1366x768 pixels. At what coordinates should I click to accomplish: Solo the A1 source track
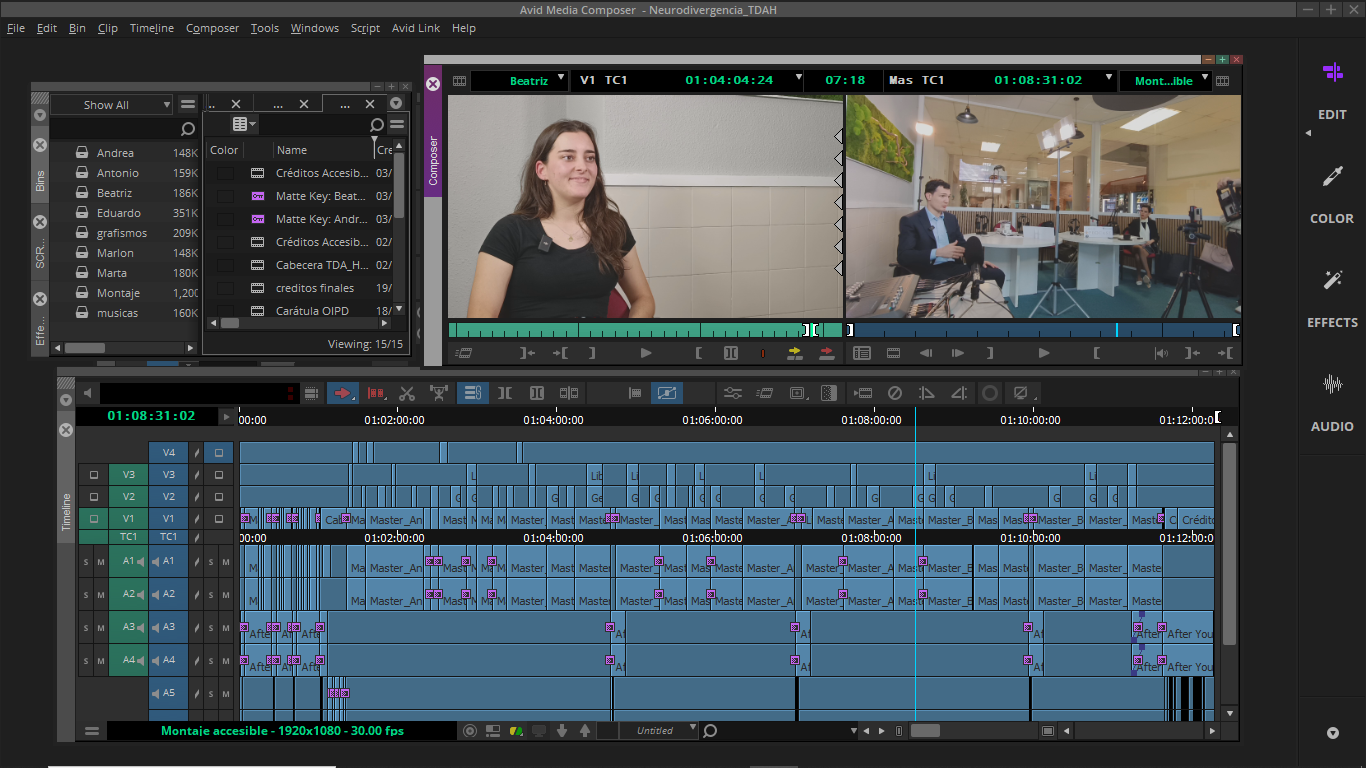point(86,562)
